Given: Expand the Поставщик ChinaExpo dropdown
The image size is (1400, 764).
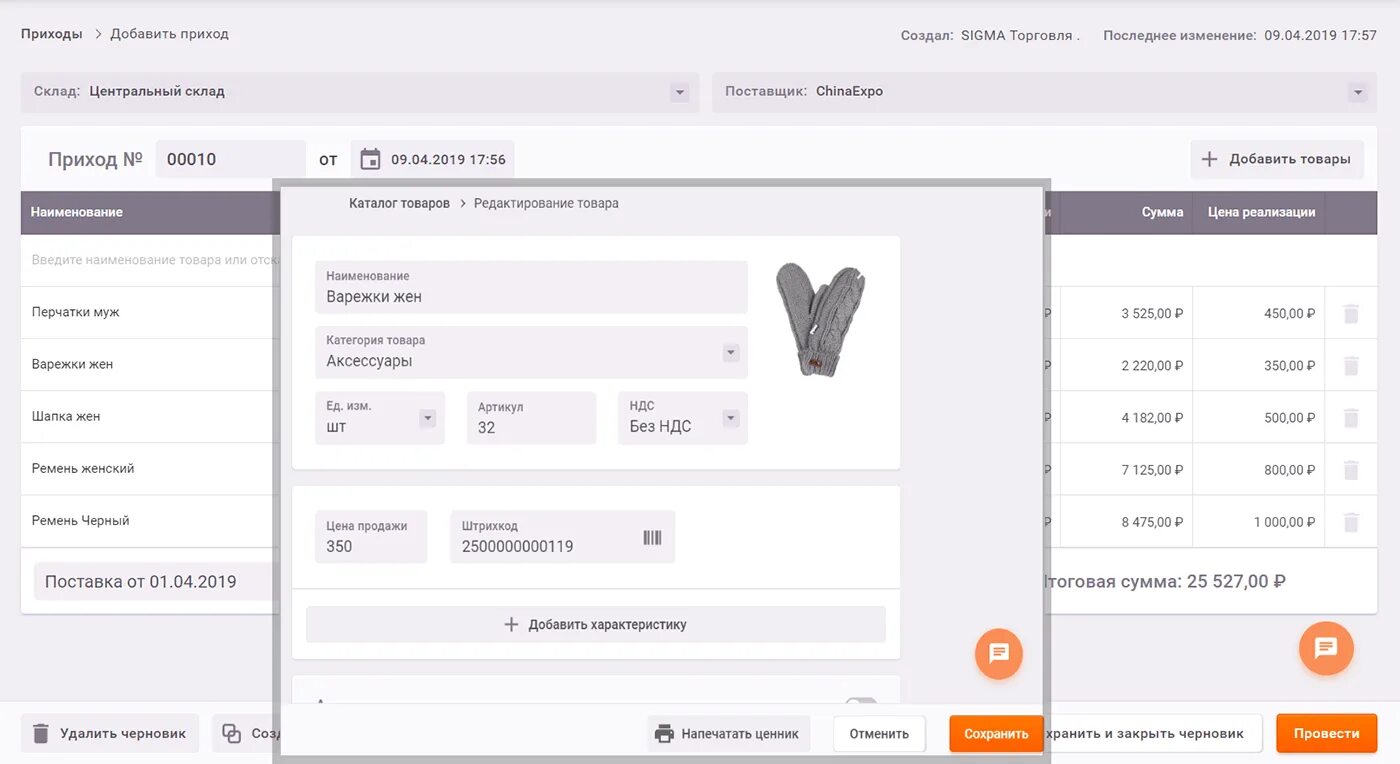Looking at the screenshot, I should [x=1358, y=92].
